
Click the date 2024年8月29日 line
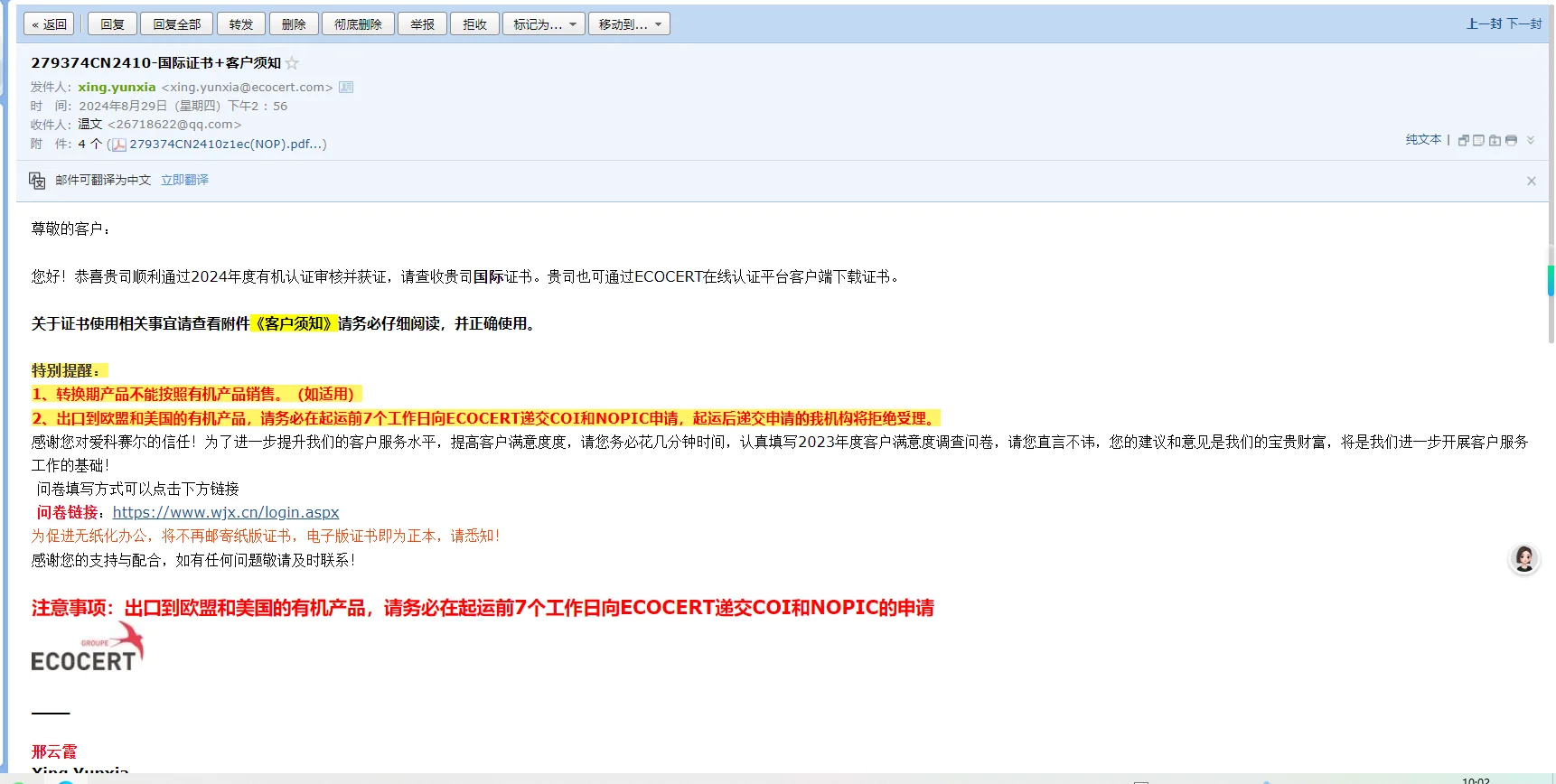[183, 107]
